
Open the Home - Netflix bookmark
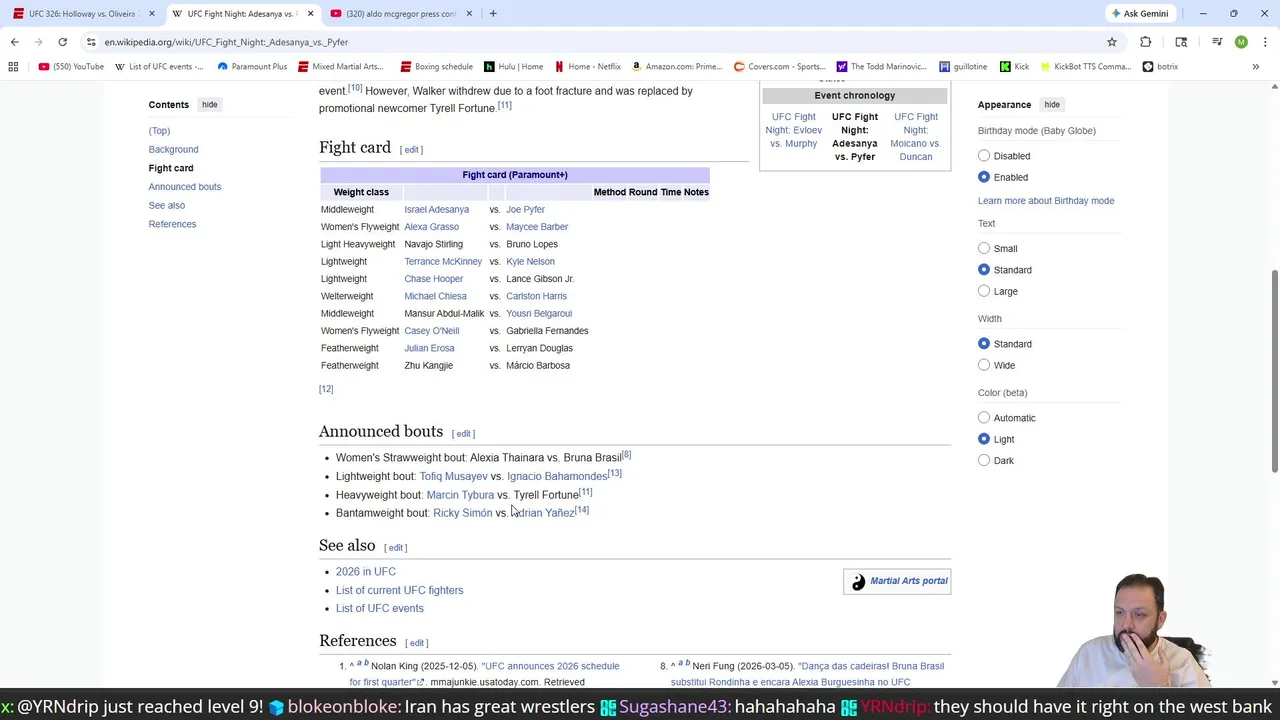click(x=588, y=67)
